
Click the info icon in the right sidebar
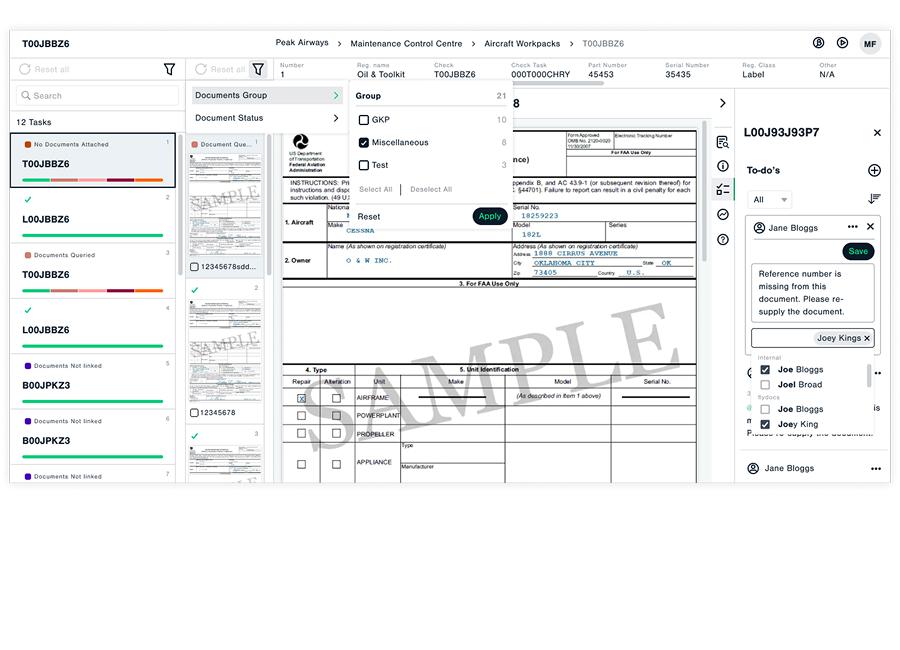723,167
